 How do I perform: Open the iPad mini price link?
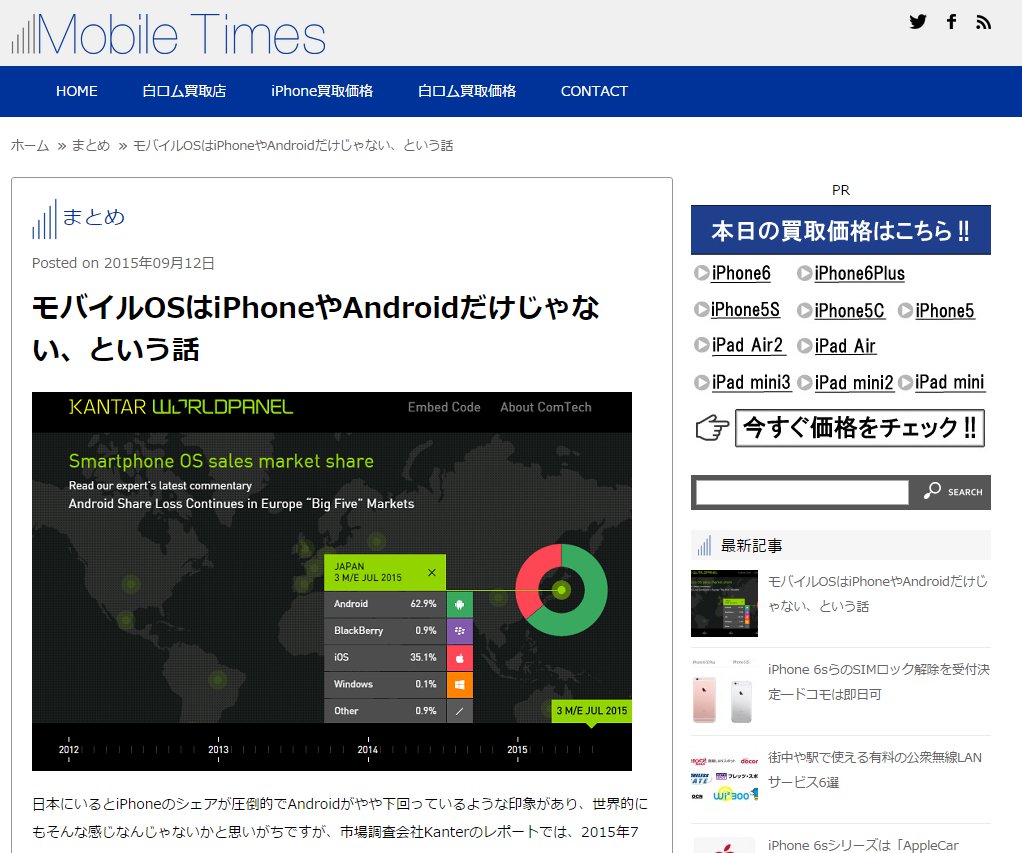(x=942, y=382)
